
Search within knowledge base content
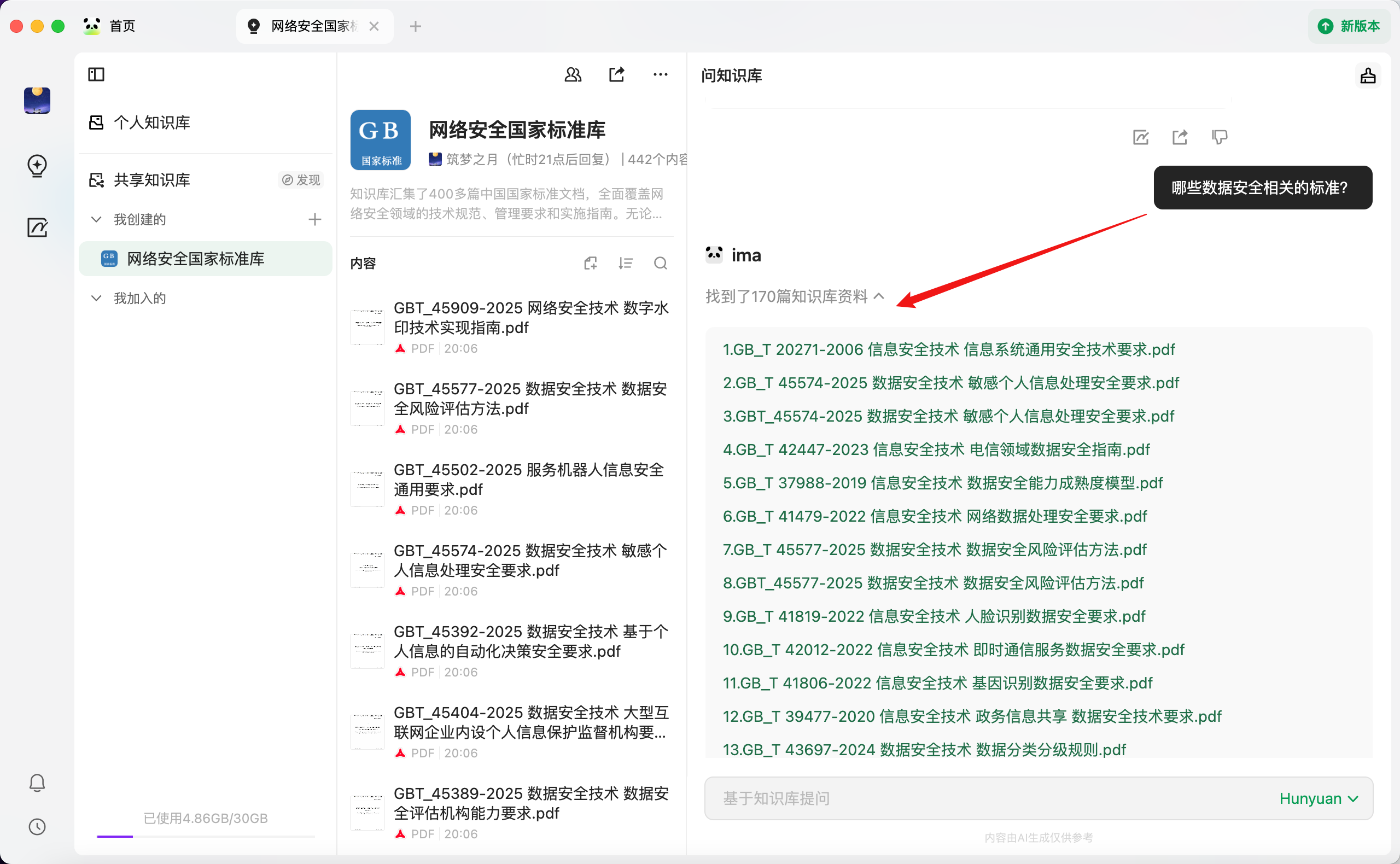tap(660, 264)
